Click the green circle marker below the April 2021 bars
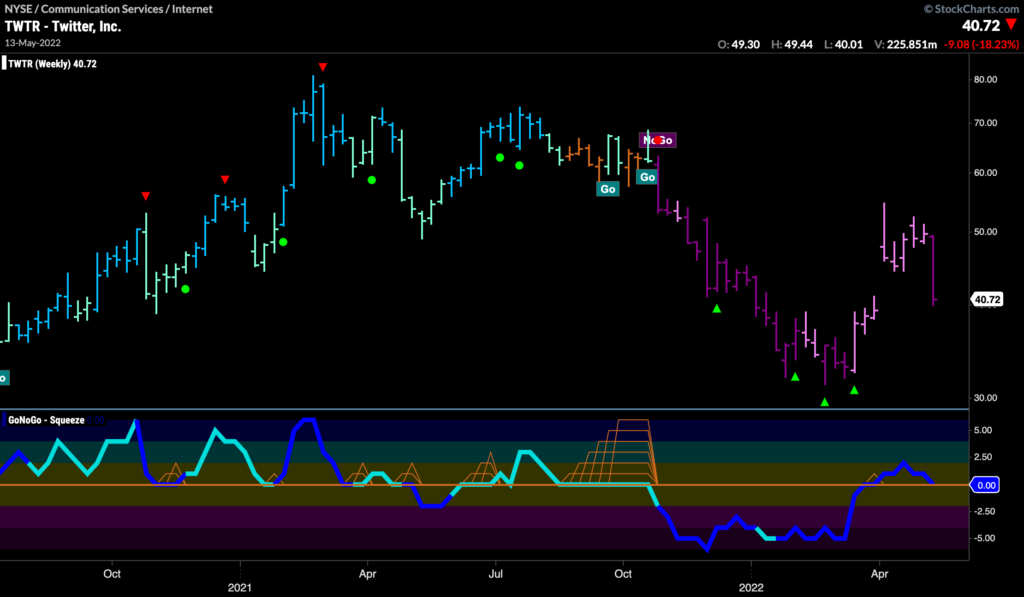 pos(371,180)
